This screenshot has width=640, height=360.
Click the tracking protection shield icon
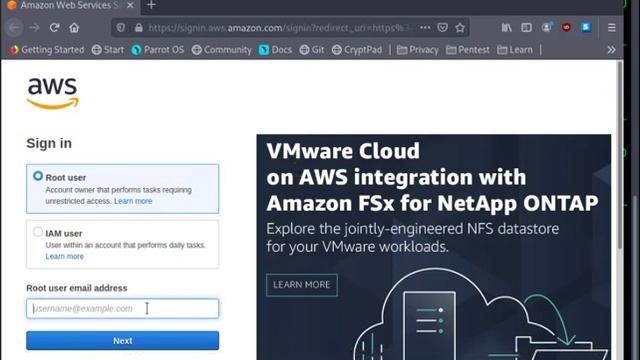point(121,28)
